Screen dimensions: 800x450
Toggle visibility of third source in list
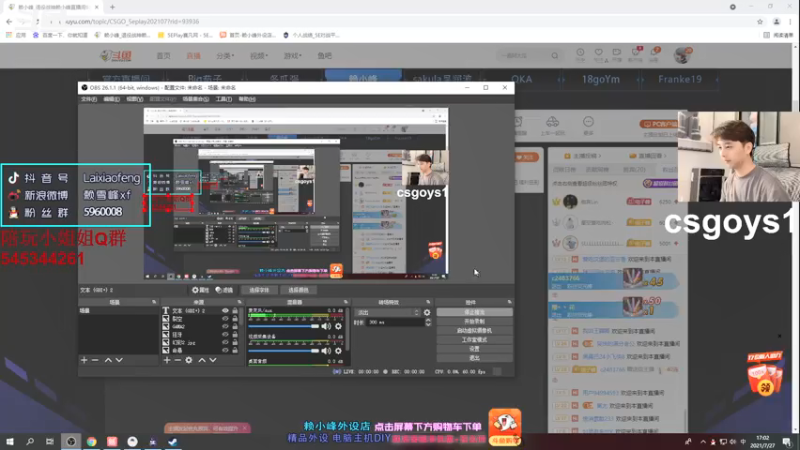pyautogui.click(x=225, y=327)
